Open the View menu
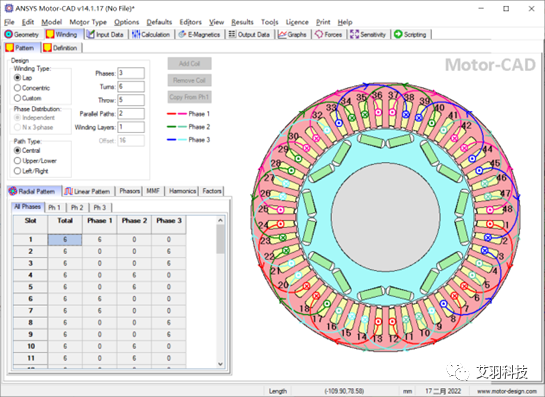The image size is (545, 397). pos(216,22)
